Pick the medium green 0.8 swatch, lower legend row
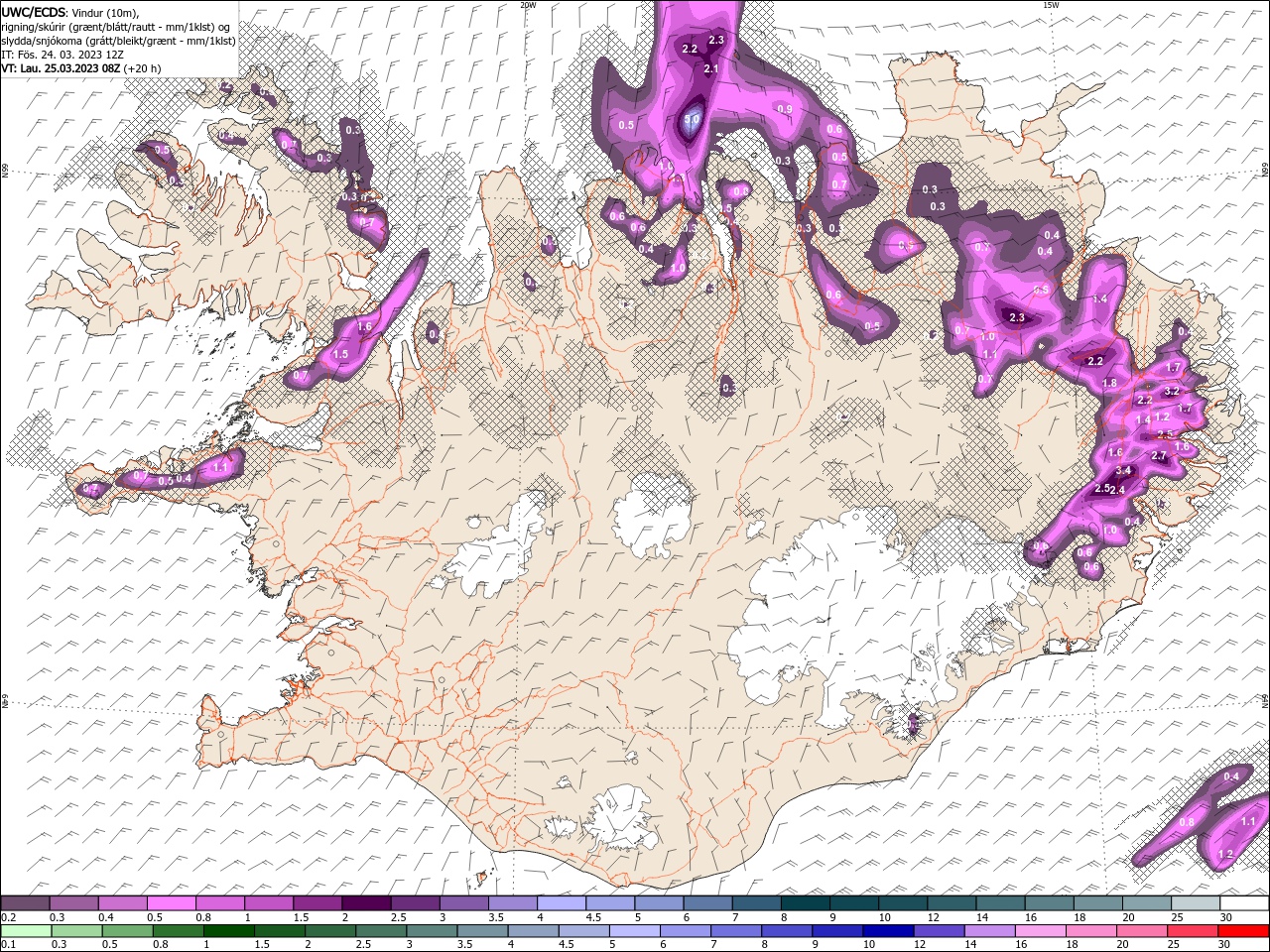The width and height of the screenshot is (1270, 952). click(179, 931)
